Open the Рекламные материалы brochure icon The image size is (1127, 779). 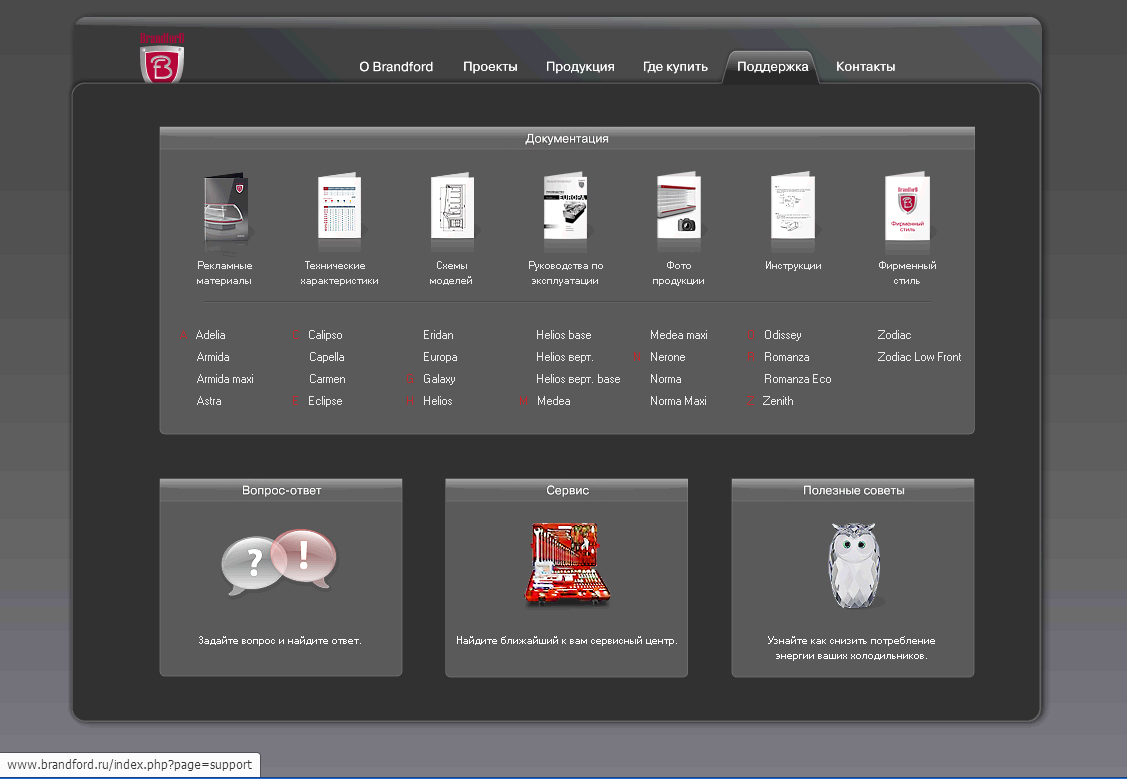(226, 208)
